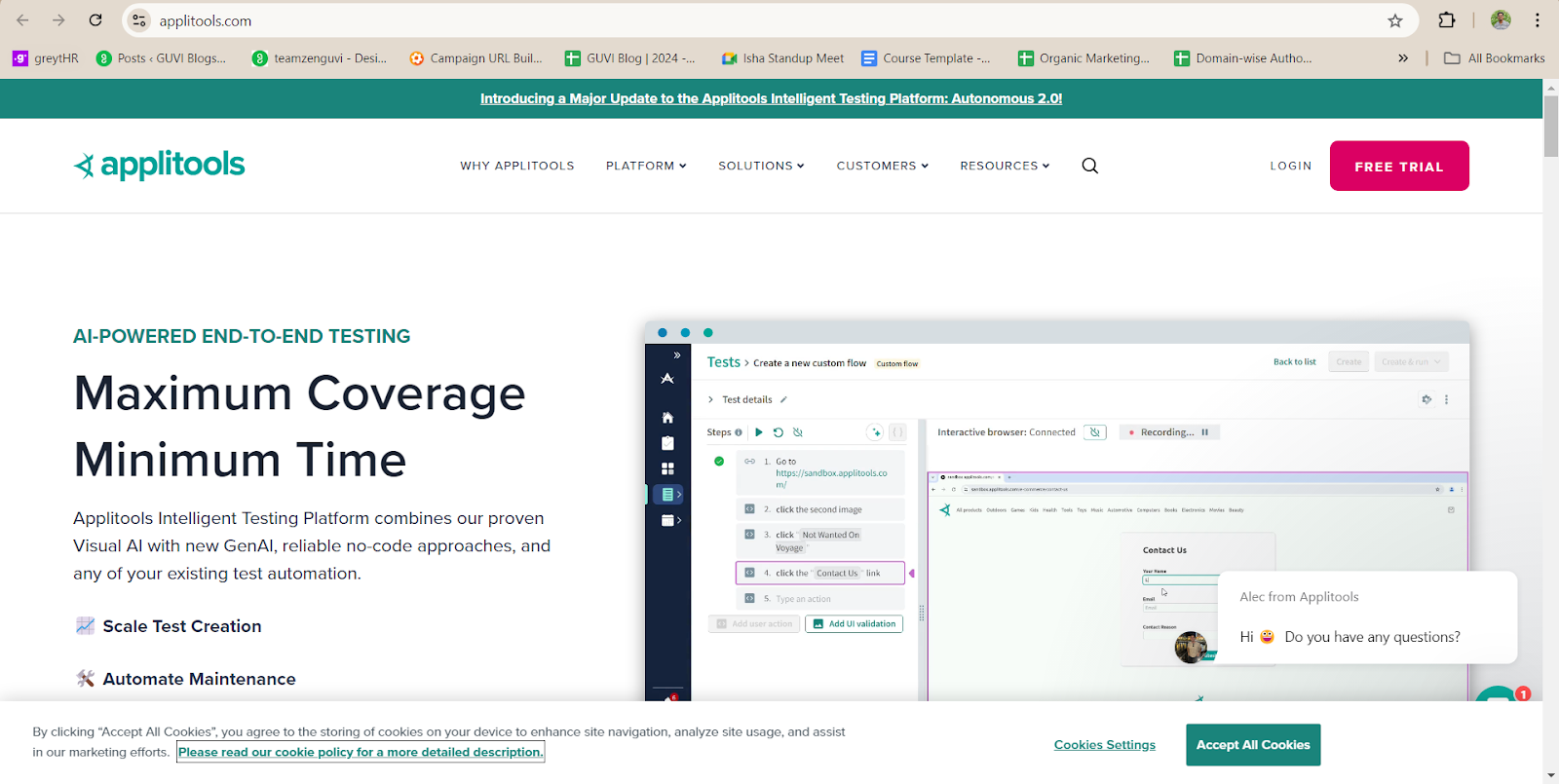Open the Create & run dropdown
The width and height of the screenshot is (1559, 784).
click(x=1411, y=362)
